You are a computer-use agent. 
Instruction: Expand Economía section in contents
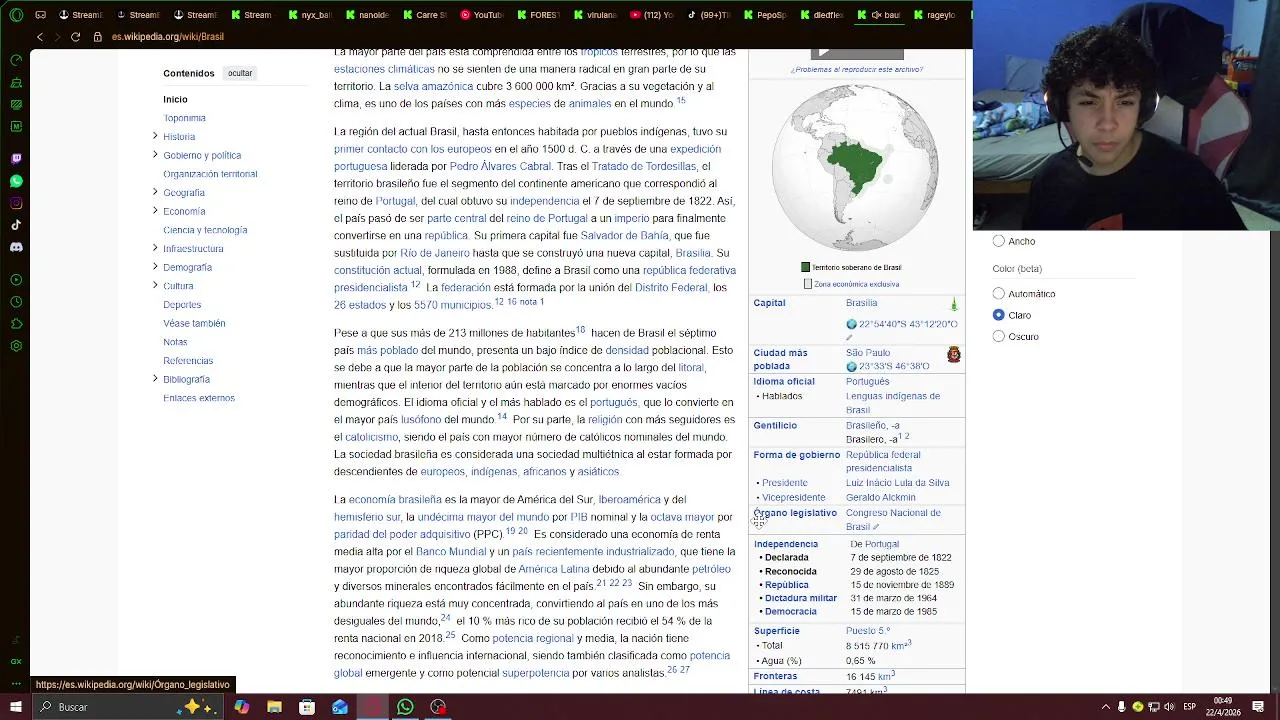[155, 211]
